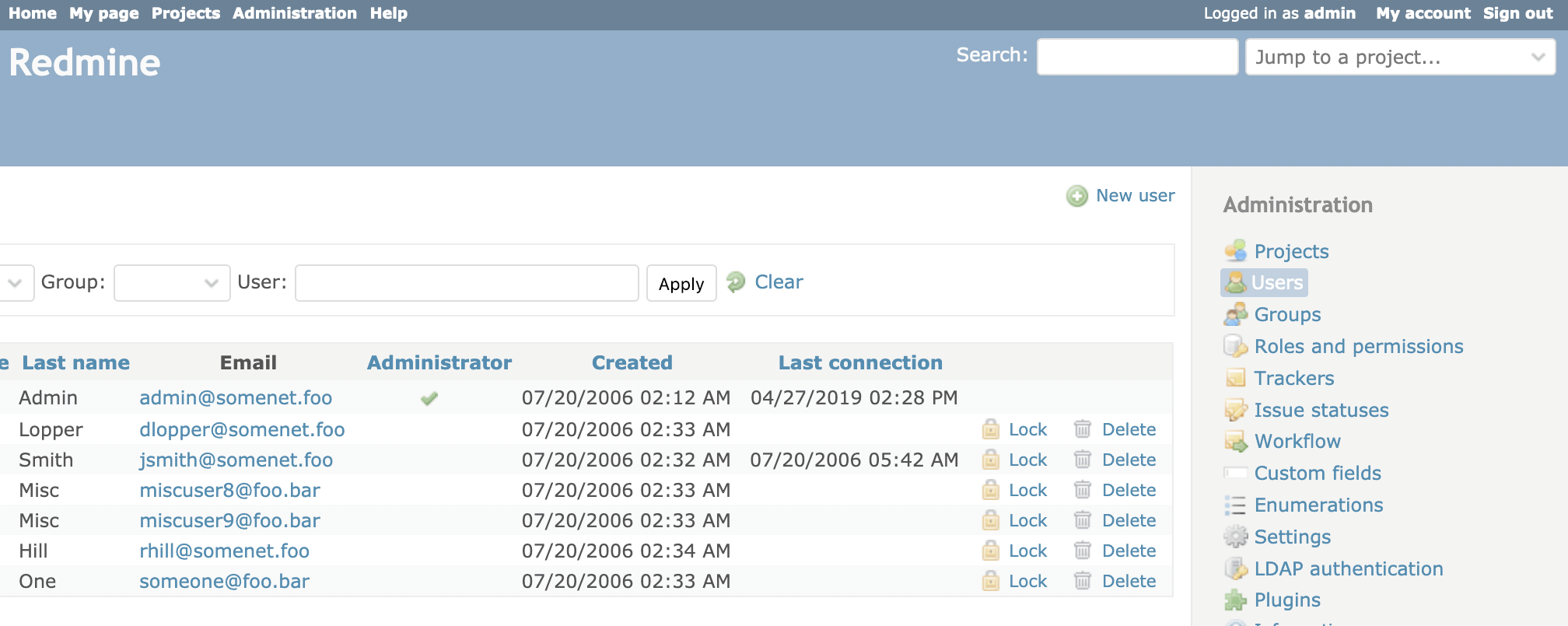Open dlopper@somenet.foo email link
This screenshot has width=1568, height=626.
[x=242, y=429]
